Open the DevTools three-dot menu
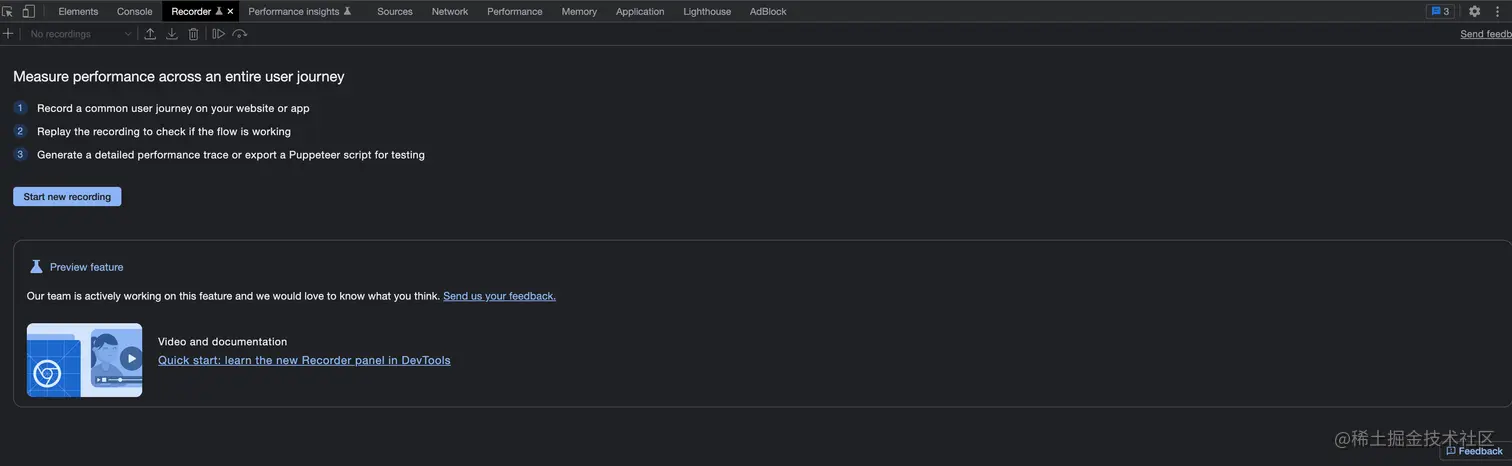Screen dimensions: 1512x466 (1498, 12)
